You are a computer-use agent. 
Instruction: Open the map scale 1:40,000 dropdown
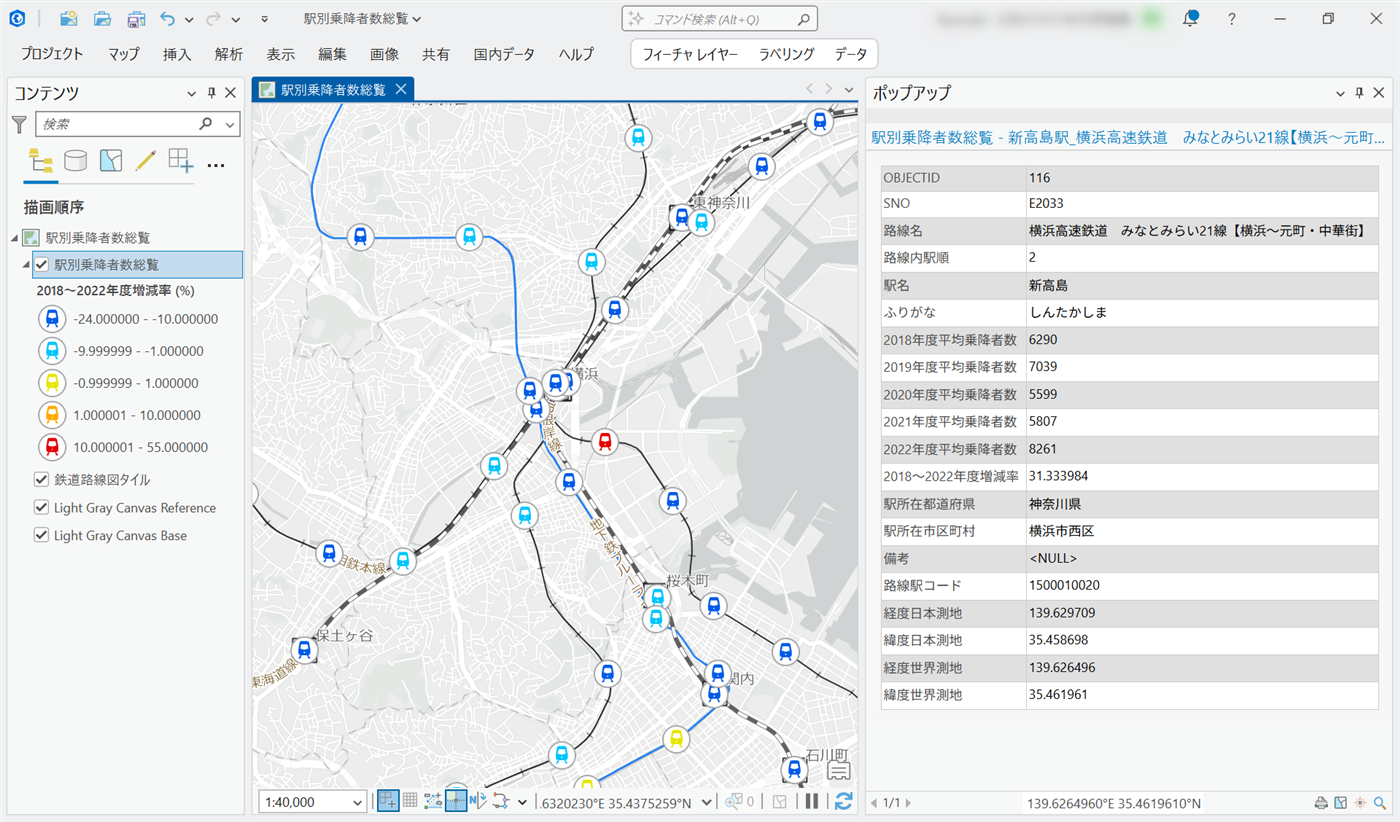point(358,802)
